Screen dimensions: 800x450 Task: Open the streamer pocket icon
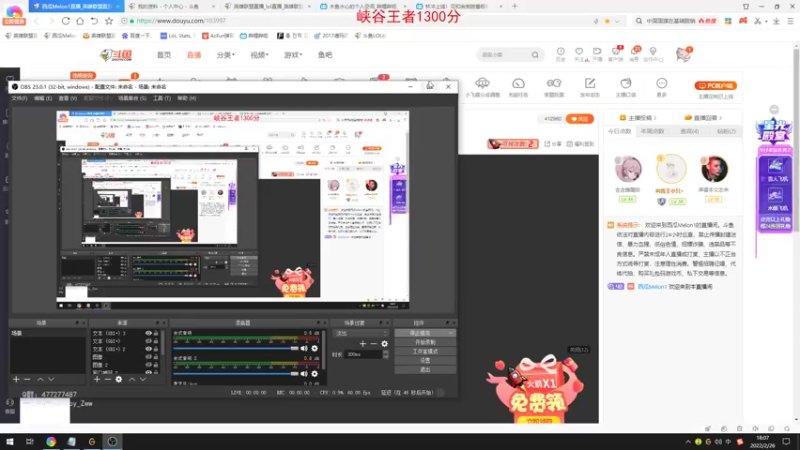click(x=626, y=83)
